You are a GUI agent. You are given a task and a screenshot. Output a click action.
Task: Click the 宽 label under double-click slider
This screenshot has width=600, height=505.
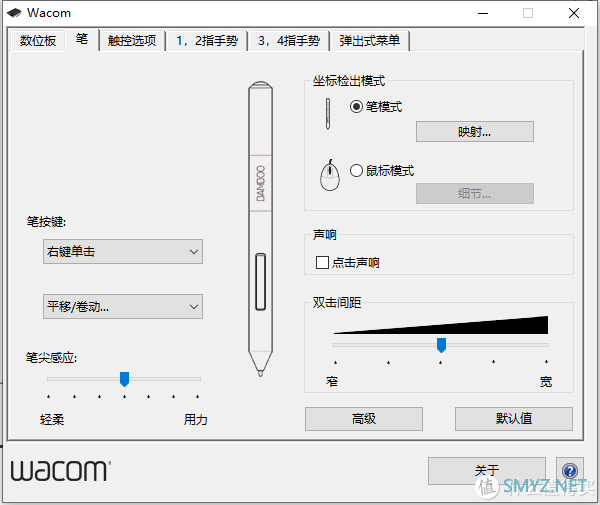coord(546,381)
